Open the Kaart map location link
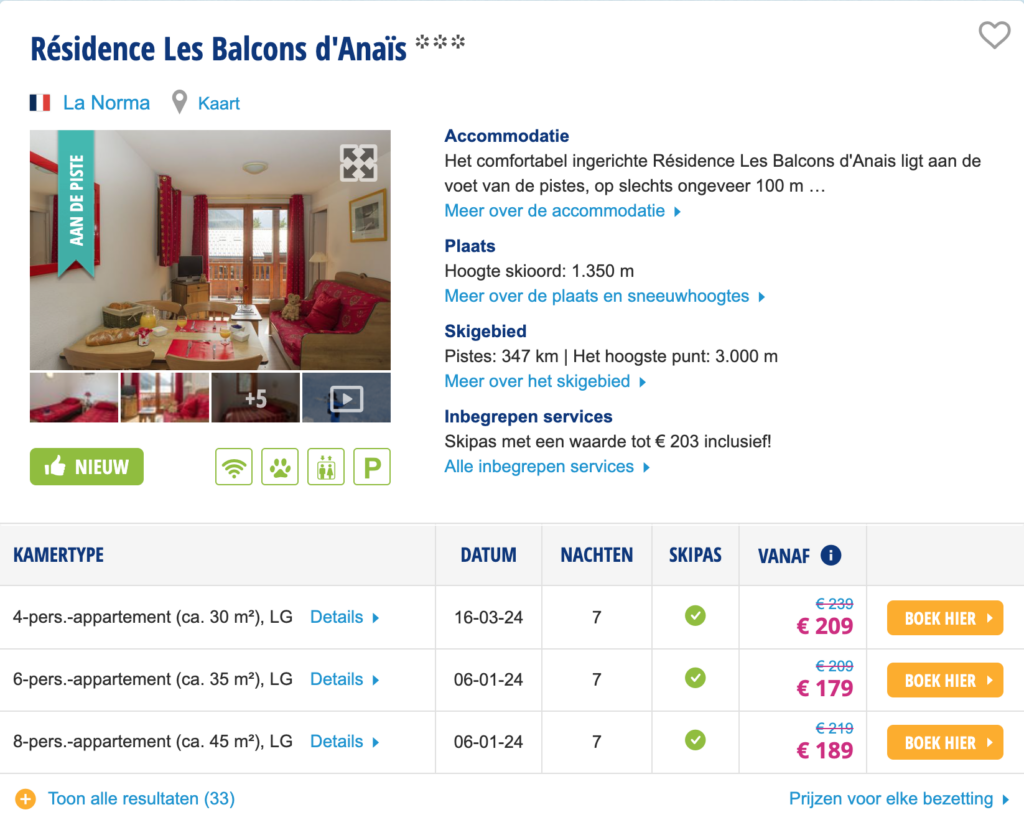This screenshot has width=1024, height=825. click(x=218, y=103)
